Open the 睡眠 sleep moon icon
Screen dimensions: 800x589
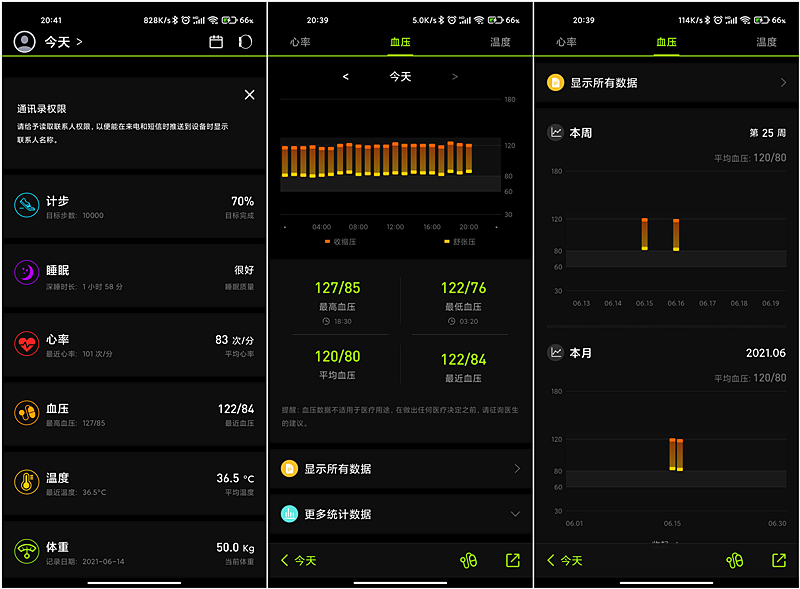coord(26,273)
